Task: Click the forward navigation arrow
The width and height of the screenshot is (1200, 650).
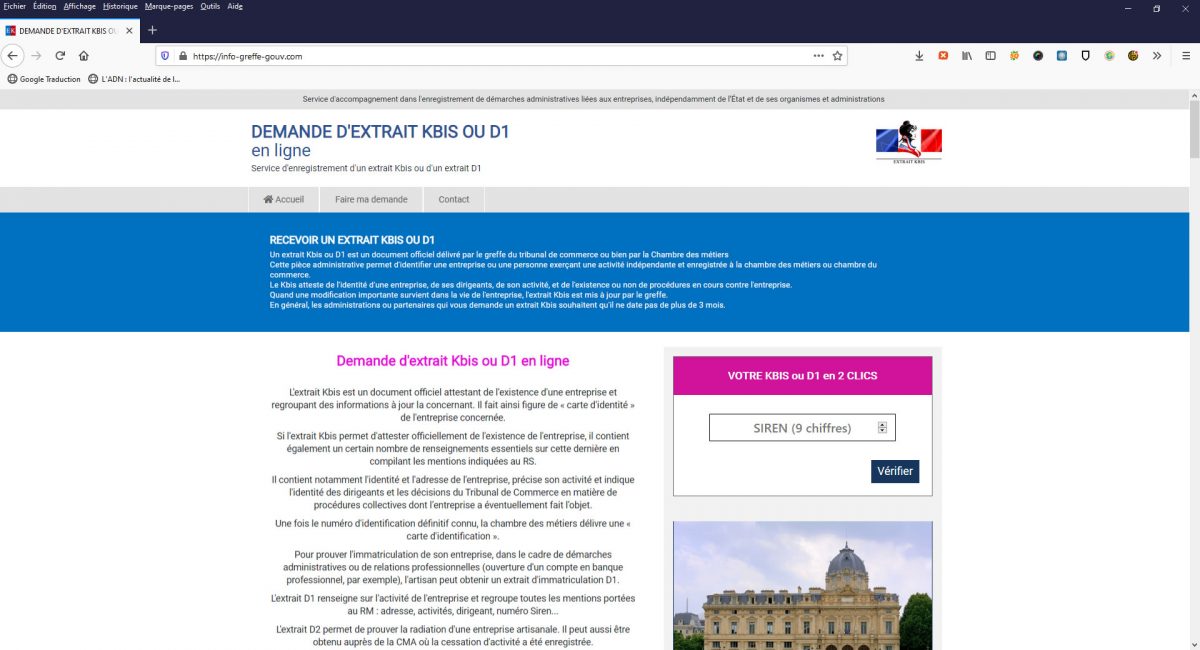Action: (x=36, y=56)
